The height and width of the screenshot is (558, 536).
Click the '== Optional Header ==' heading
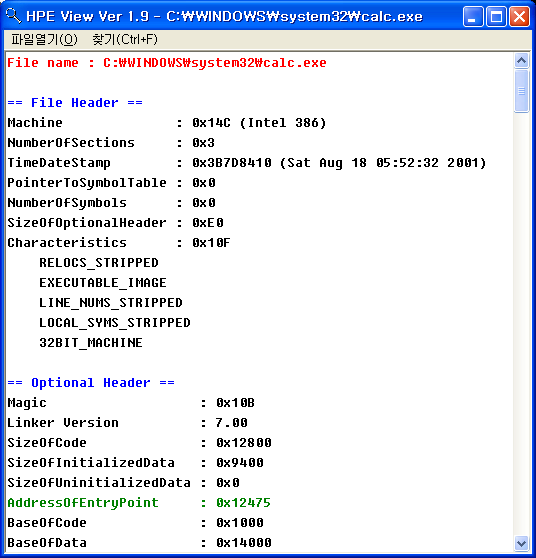(91, 383)
